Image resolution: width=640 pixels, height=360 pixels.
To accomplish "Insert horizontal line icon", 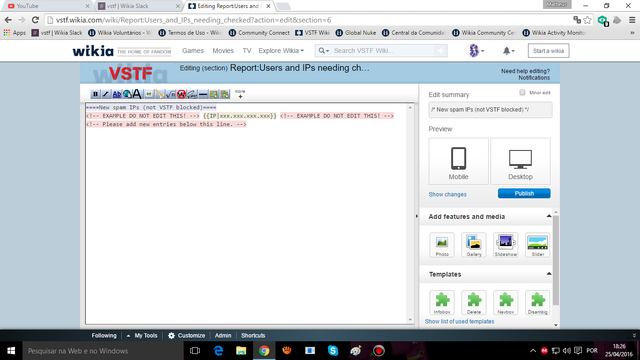I will pos(203,94).
